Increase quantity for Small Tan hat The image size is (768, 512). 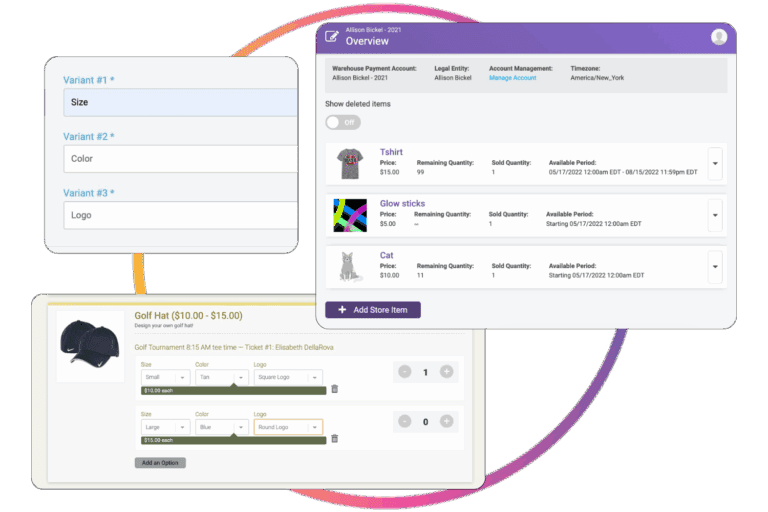446,372
